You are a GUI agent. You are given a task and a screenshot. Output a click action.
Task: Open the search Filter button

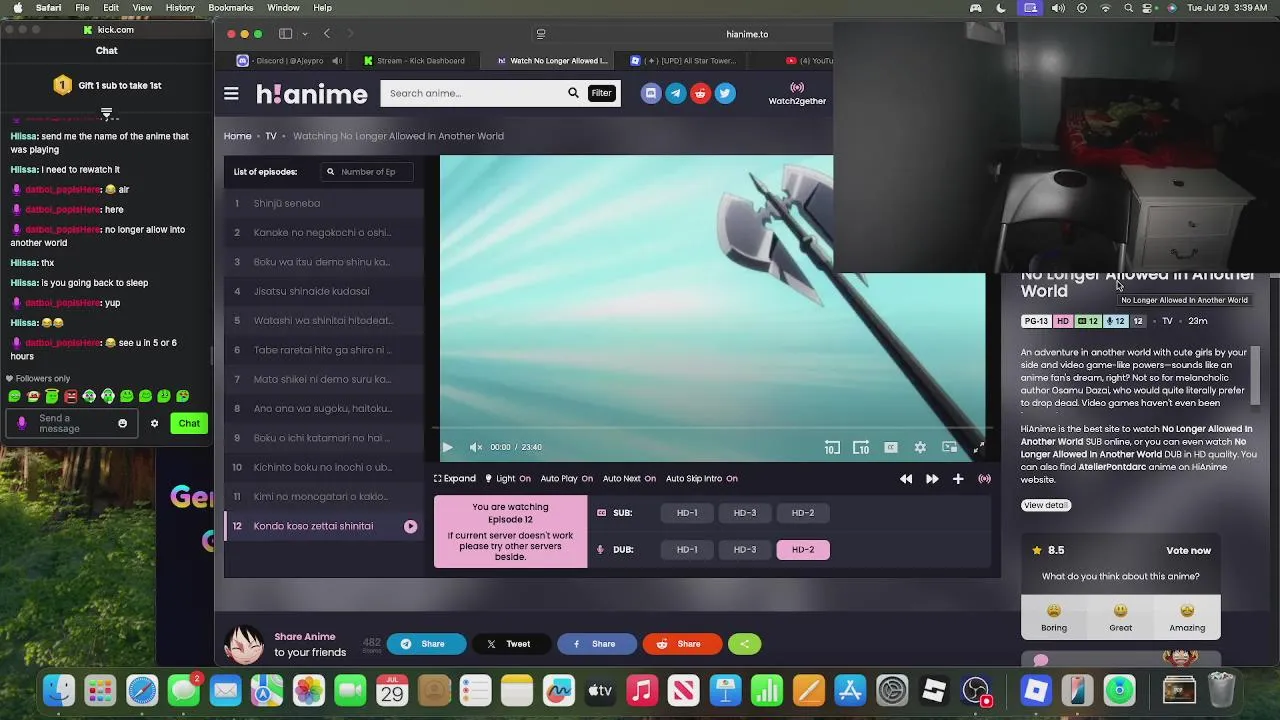point(601,93)
